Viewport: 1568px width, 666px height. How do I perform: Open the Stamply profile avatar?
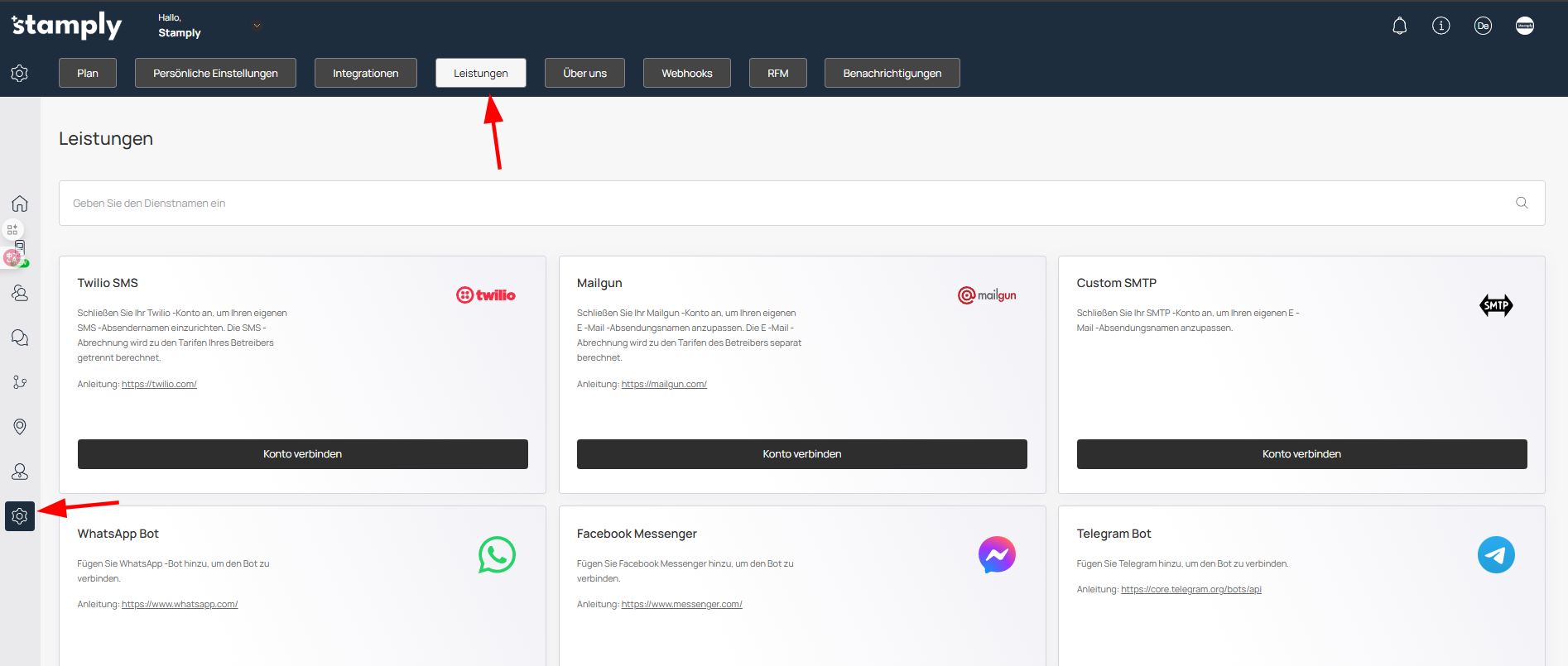click(1524, 26)
